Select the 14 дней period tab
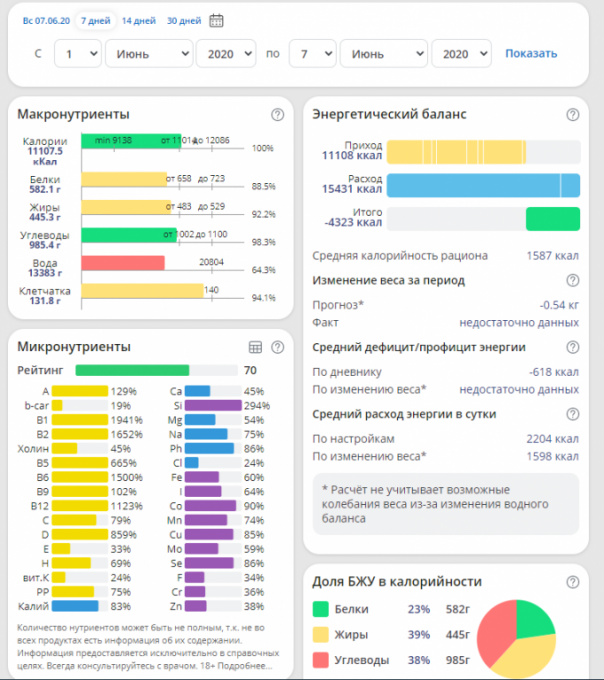 click(138, 20)
